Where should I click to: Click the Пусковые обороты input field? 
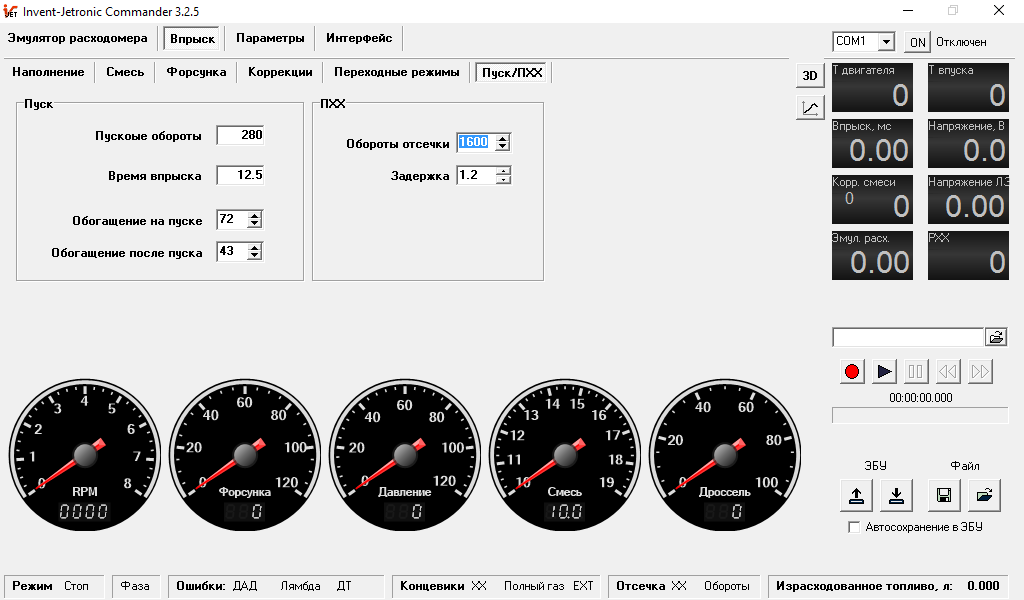[x=240, y=135]
